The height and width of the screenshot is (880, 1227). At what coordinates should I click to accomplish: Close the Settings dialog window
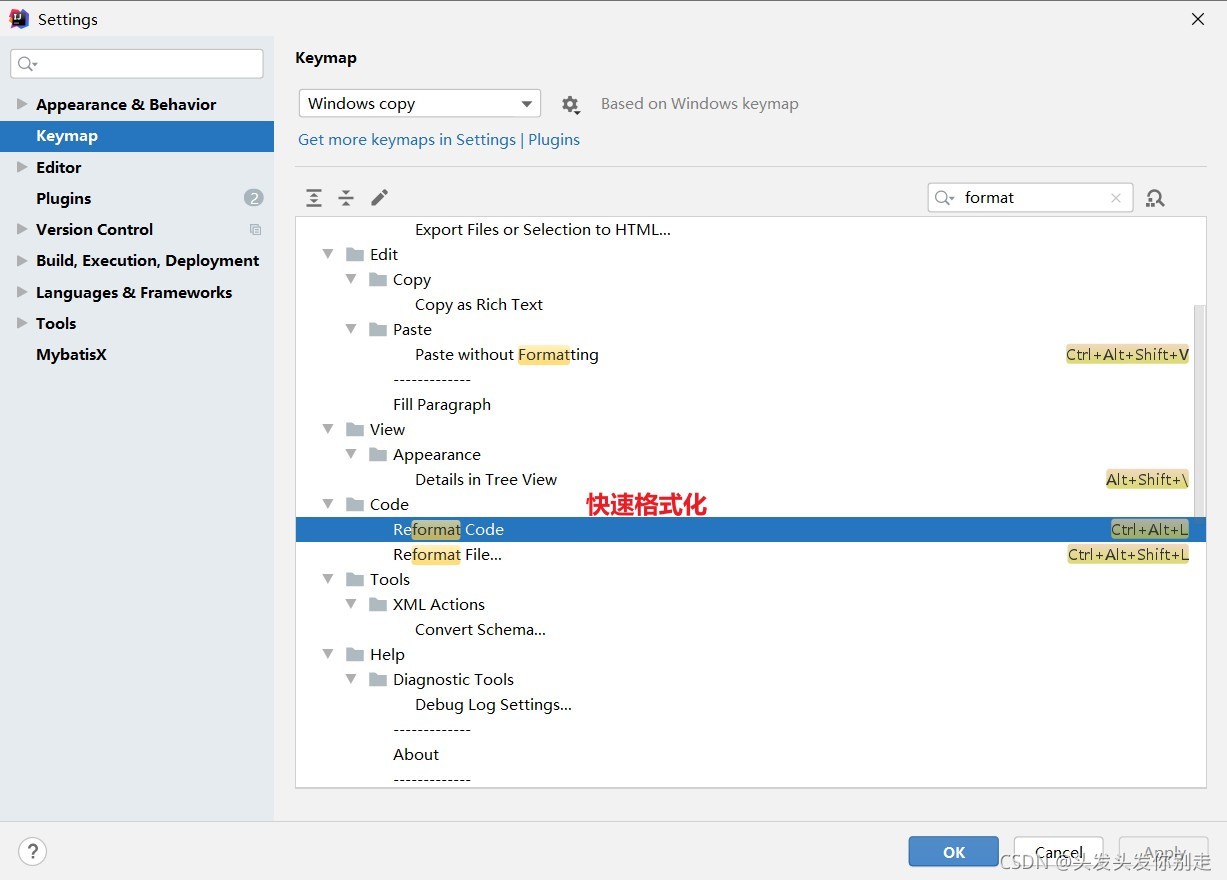click(x=1198, y=19)
